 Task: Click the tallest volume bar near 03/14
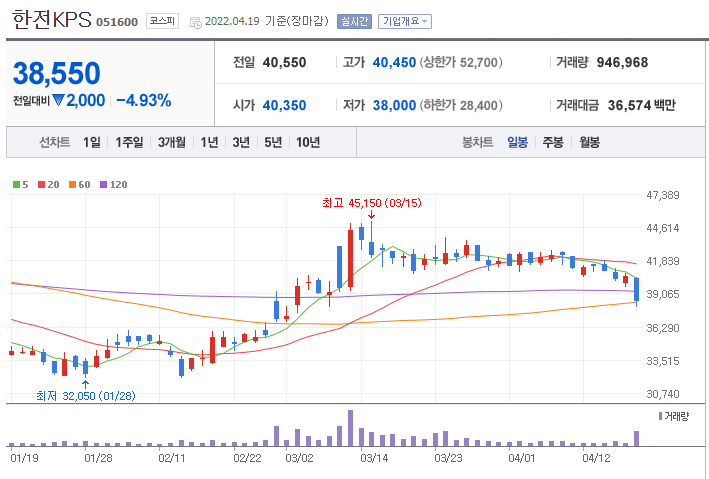tap(350, 428)
